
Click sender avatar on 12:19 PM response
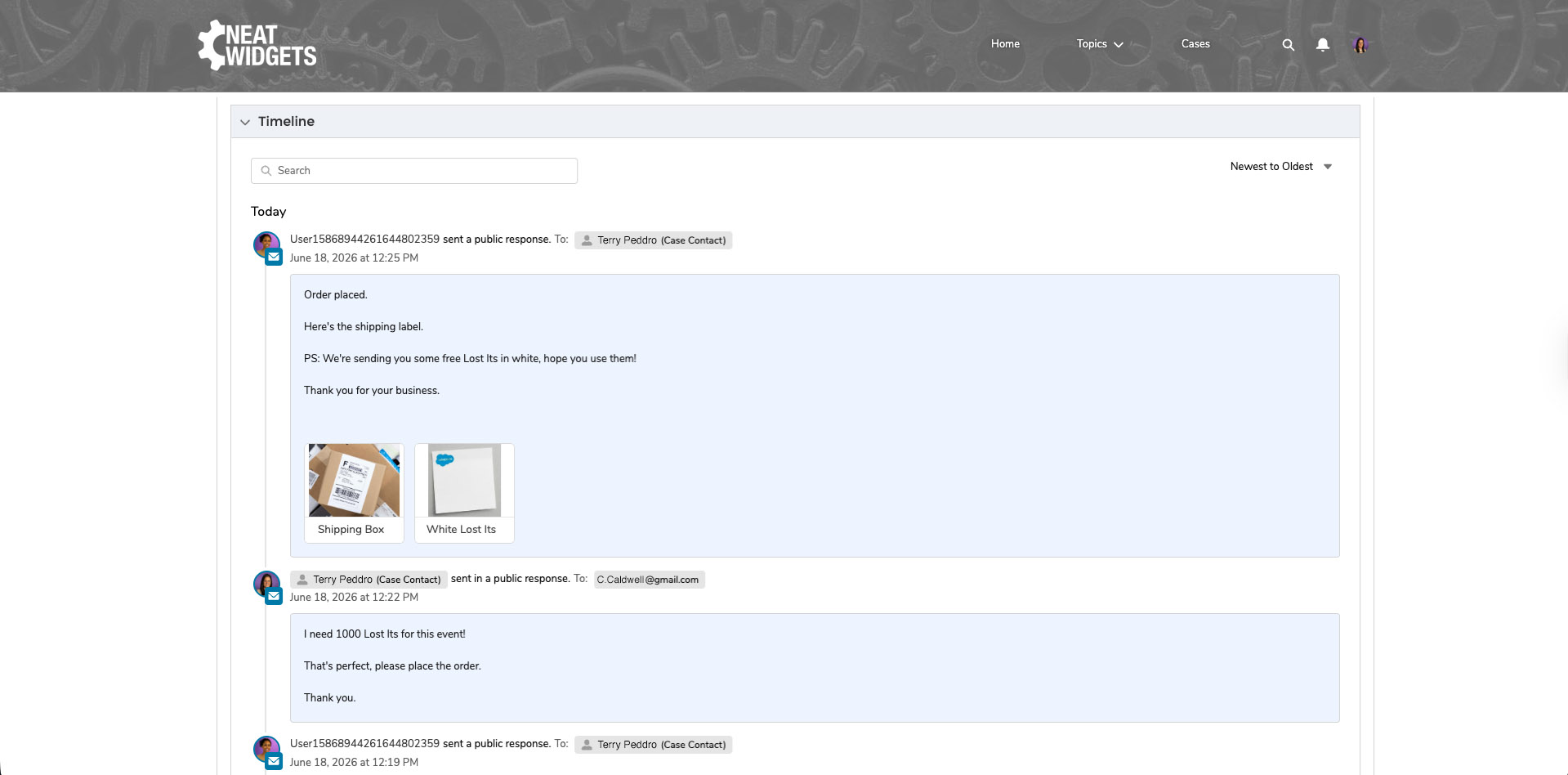(x=266, y=748)
